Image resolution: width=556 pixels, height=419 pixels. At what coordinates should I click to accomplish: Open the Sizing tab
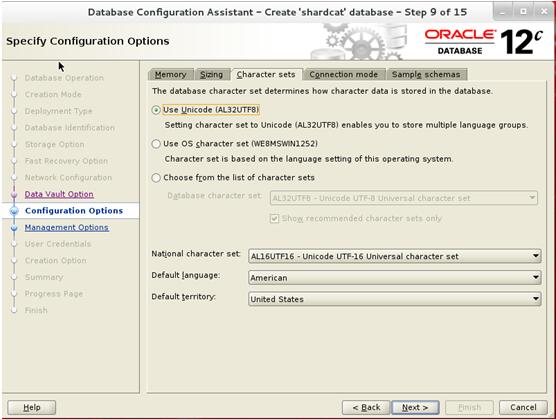(x=211, y=74)
